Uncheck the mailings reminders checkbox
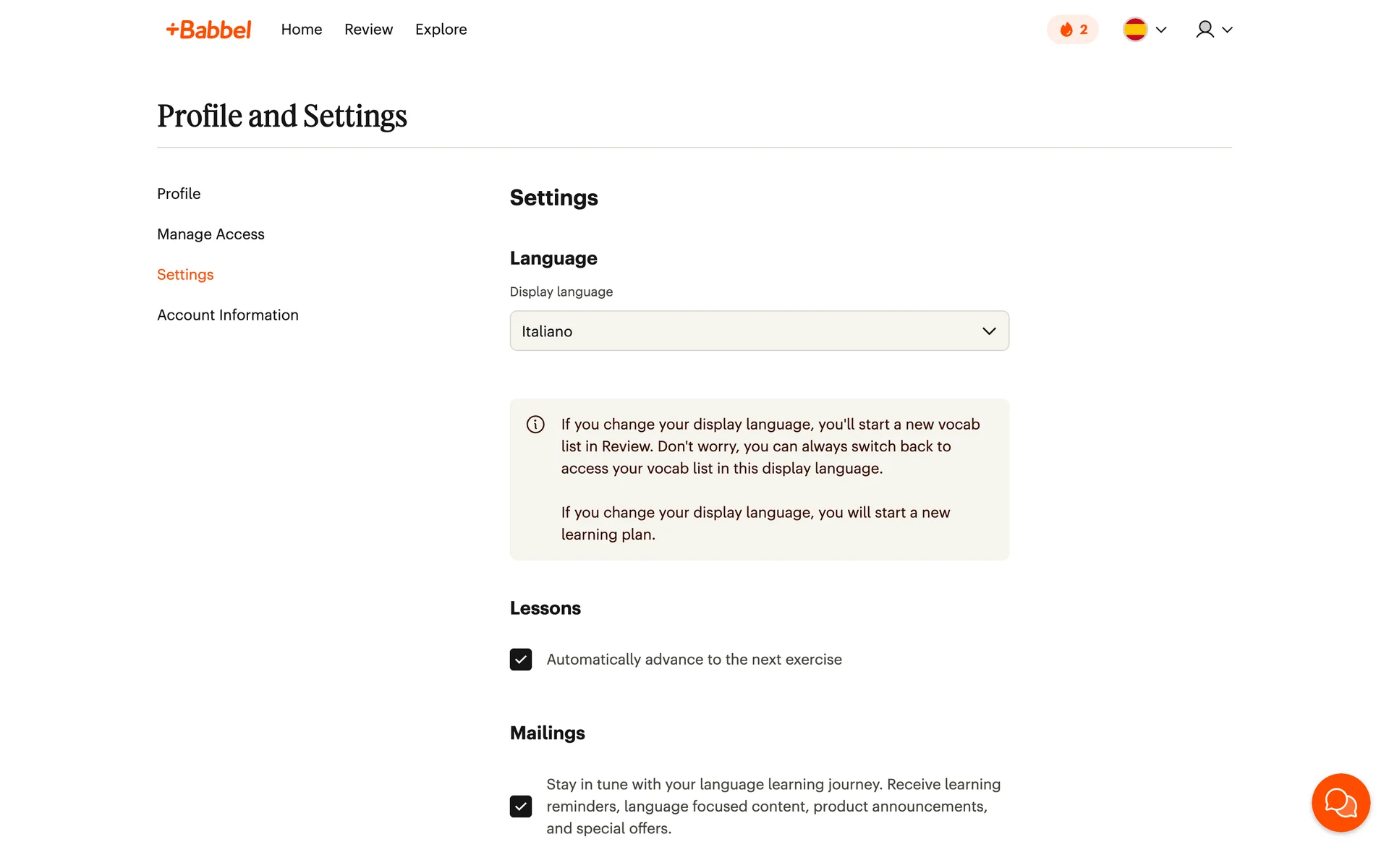This screenshot has width=1389, height=868. tap(521, 806)
